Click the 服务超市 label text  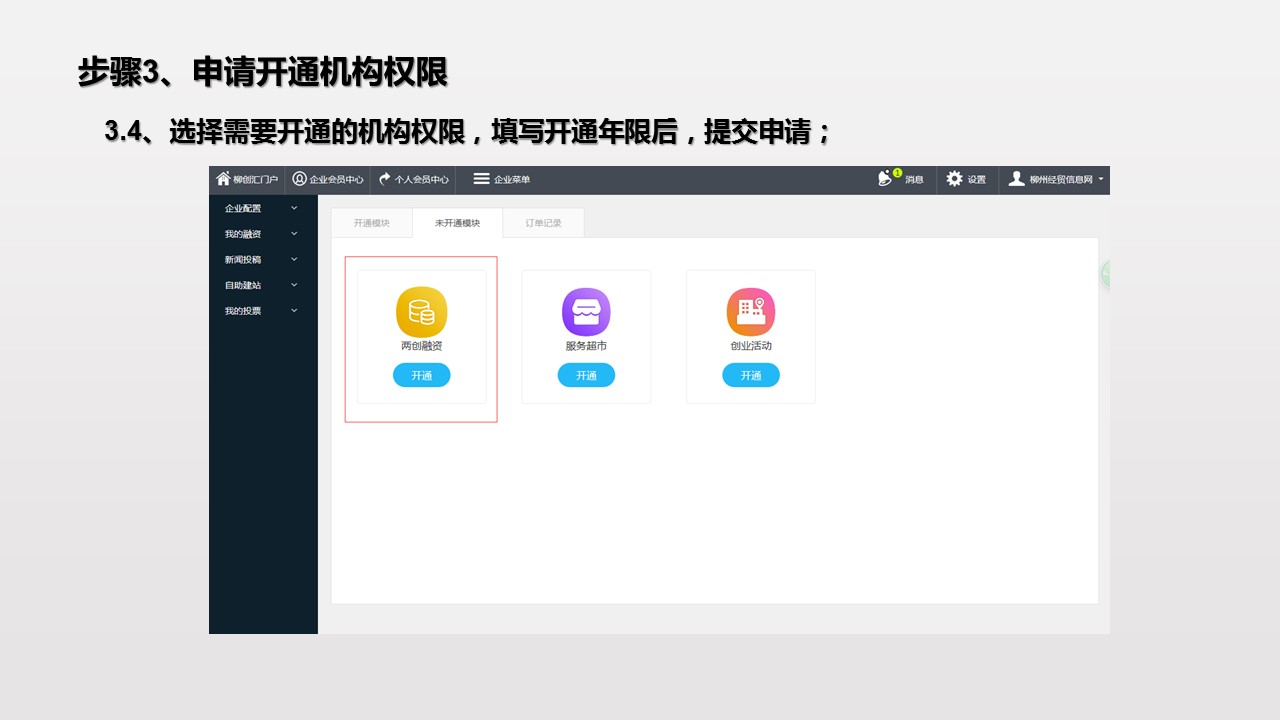click(586, 346)
